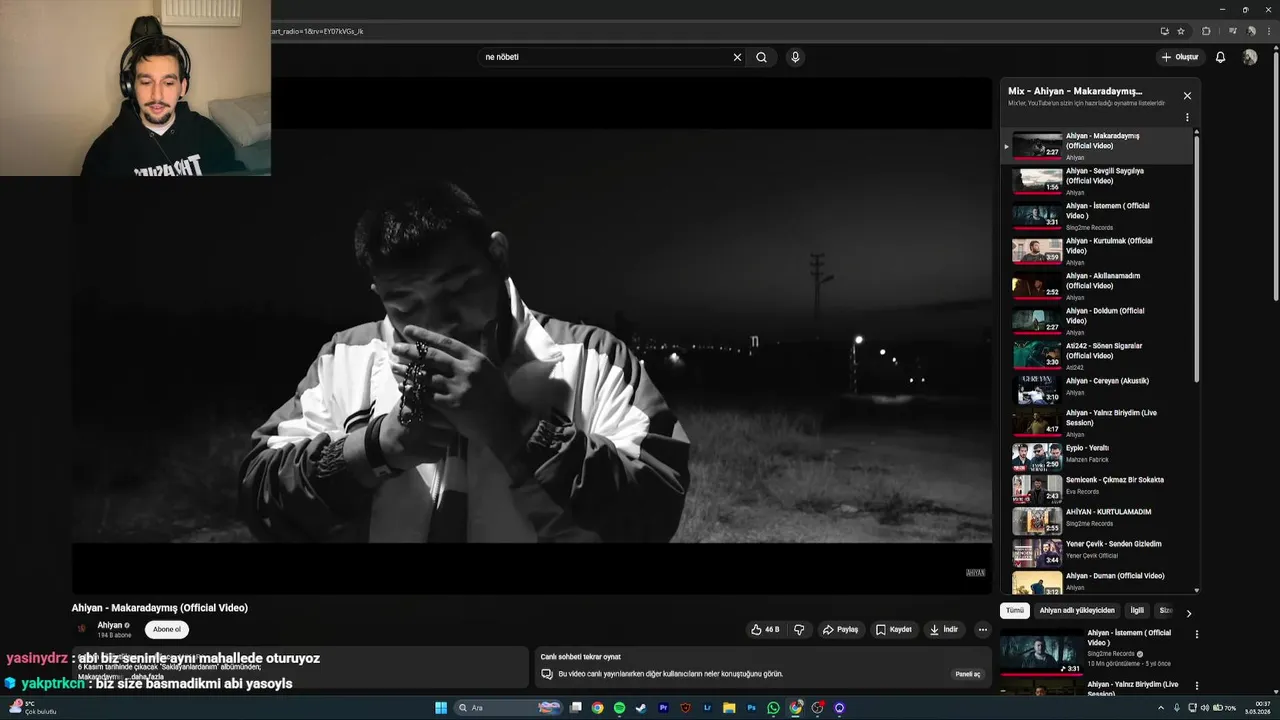The image size is (1280, 720).
Task: Open Chrome extensions puzzle icon
Action: point(1206,31)
